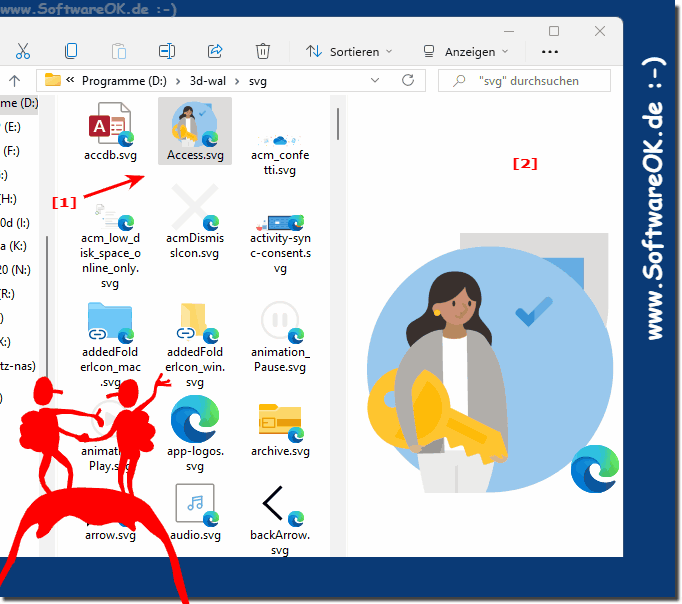Click the Copy icon in toolbar
Image resolution: width=682 pixels, height=604 pixels.
pyautogui.click(x=71, y=51)
